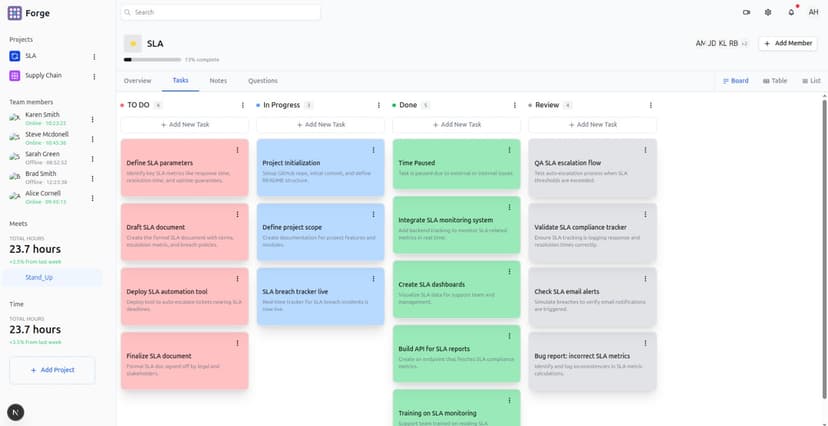Click the AH user avatar
The image size is (828, 426).
pos(813,12)
